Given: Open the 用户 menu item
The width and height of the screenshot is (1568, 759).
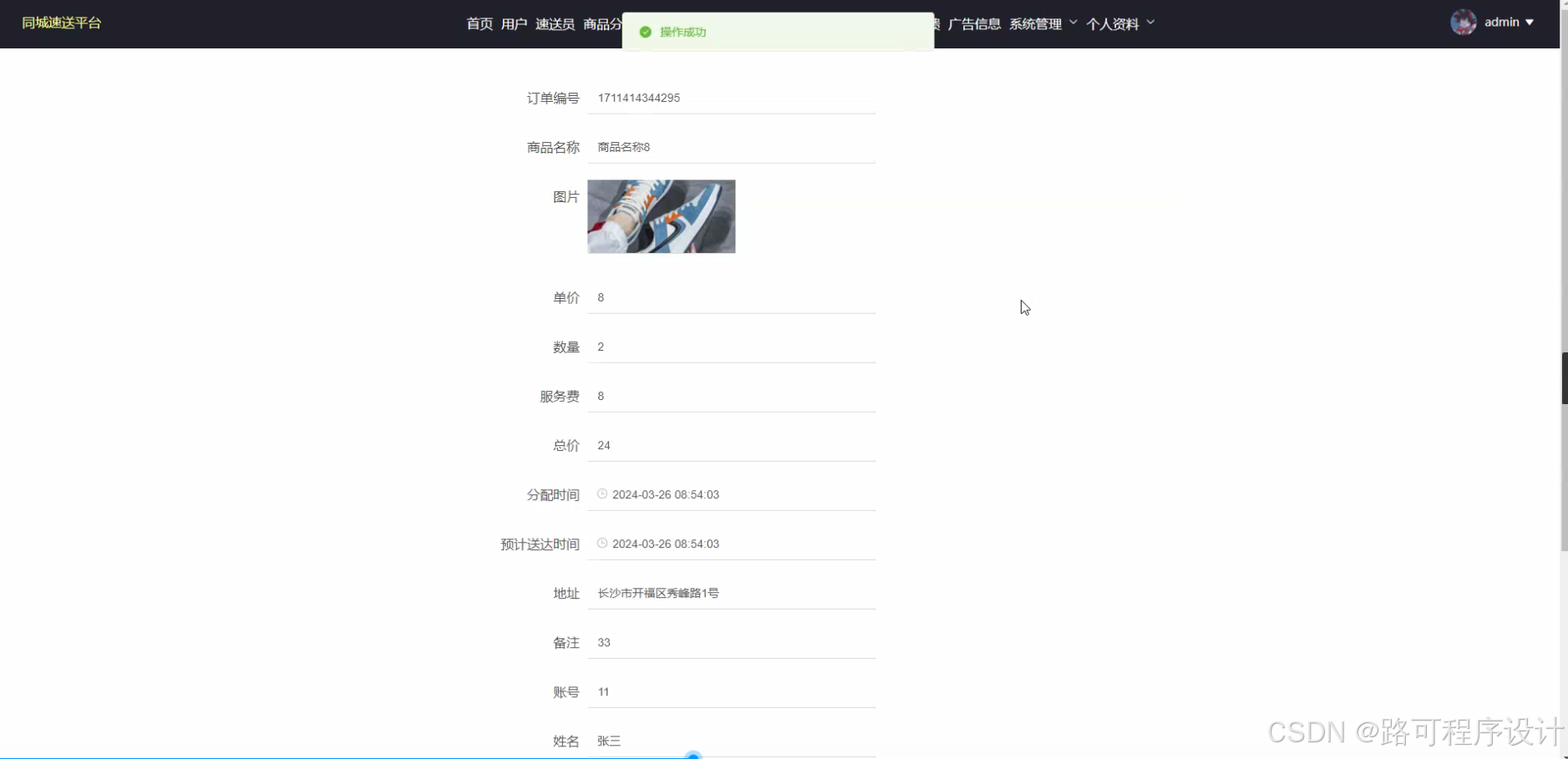Looking at the screenshot, I should [514, 23].
